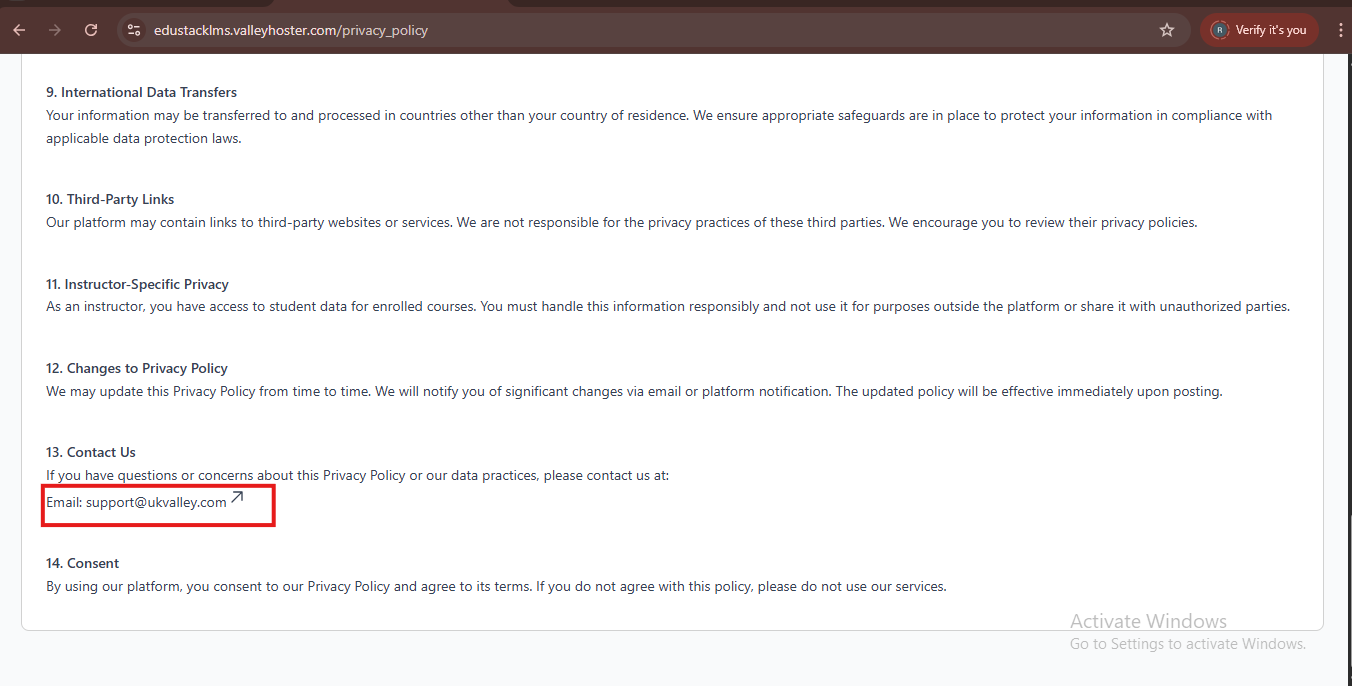Click the external-link arrow after support email

237,497
